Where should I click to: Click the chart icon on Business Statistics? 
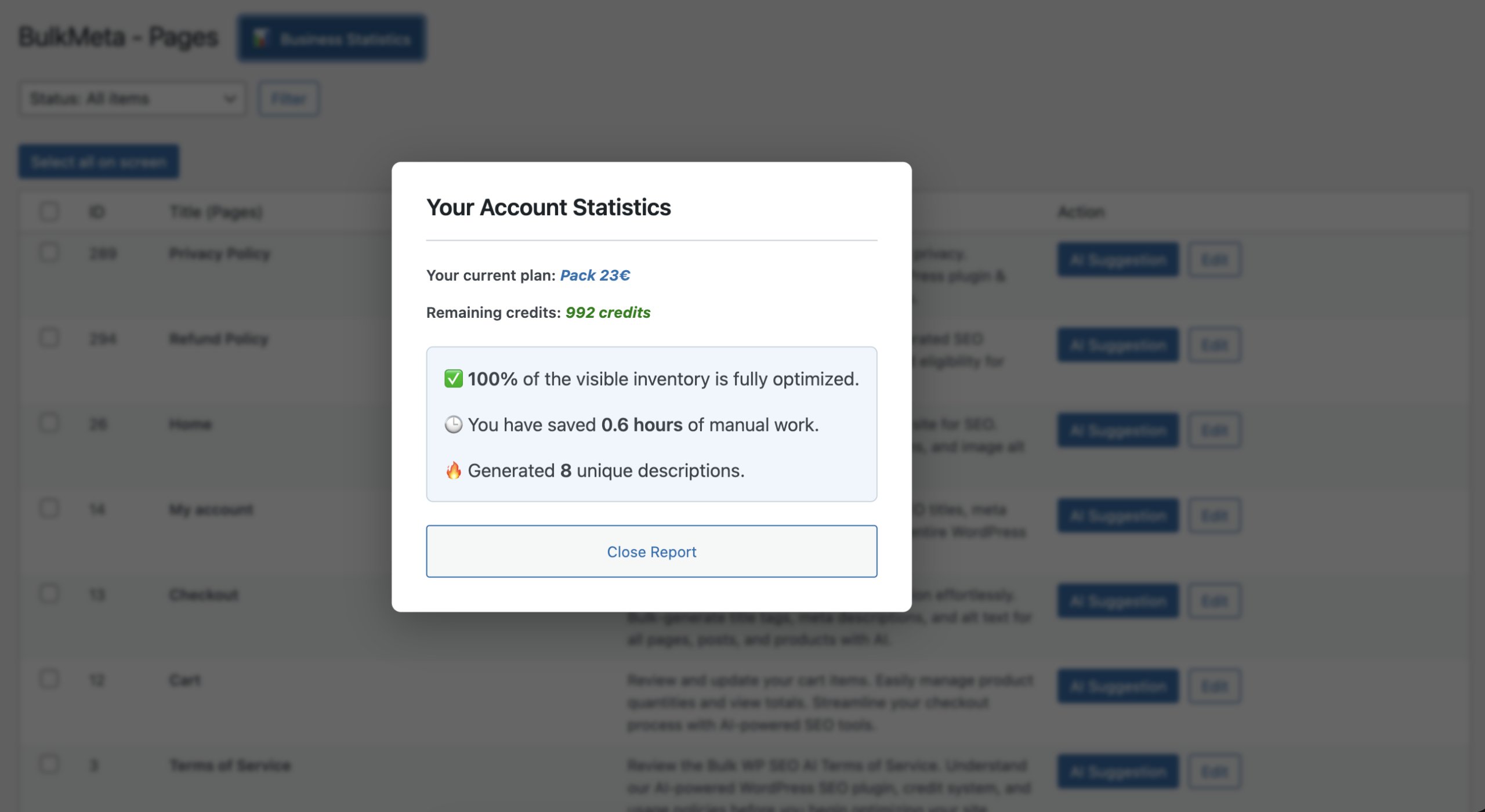(260, 39)
